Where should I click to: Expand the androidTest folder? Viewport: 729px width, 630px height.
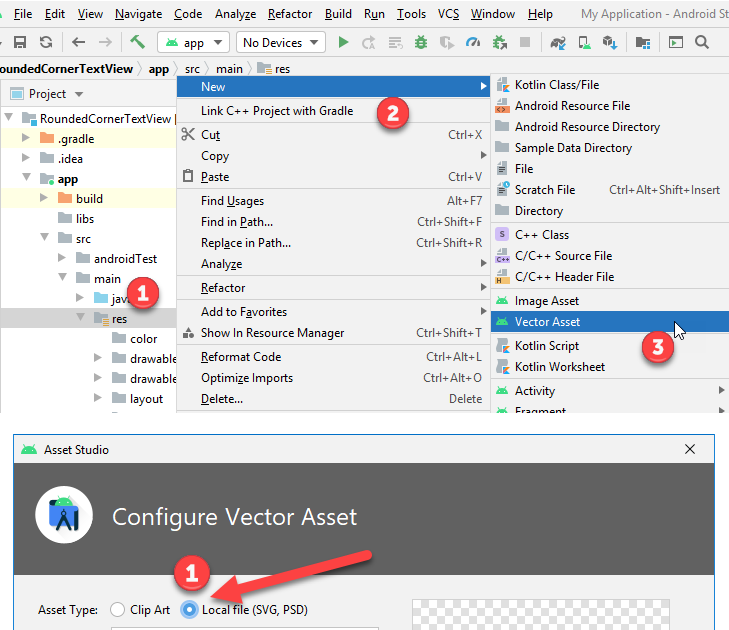pos(62,257)
